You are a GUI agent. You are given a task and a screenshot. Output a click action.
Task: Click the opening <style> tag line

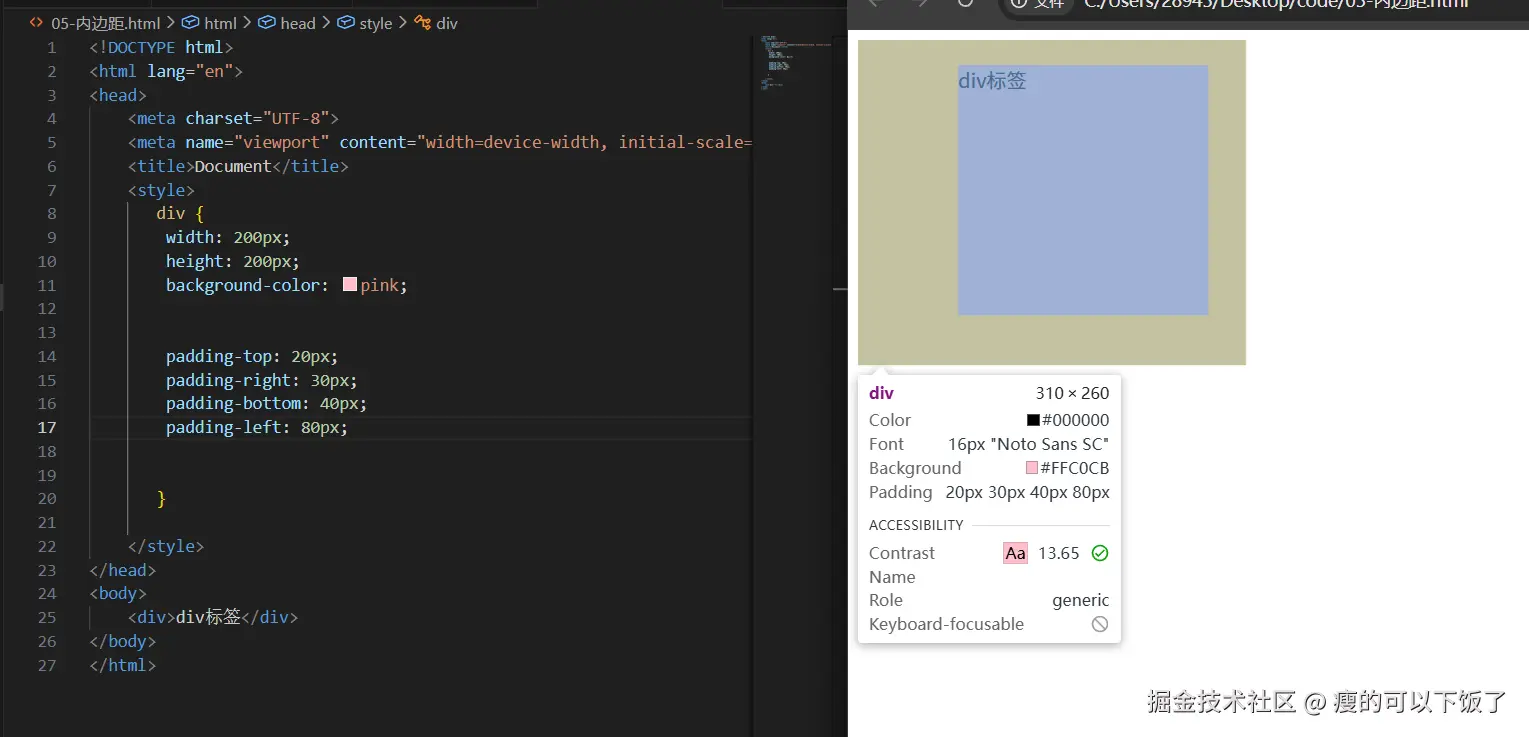[x=161, y=190]
